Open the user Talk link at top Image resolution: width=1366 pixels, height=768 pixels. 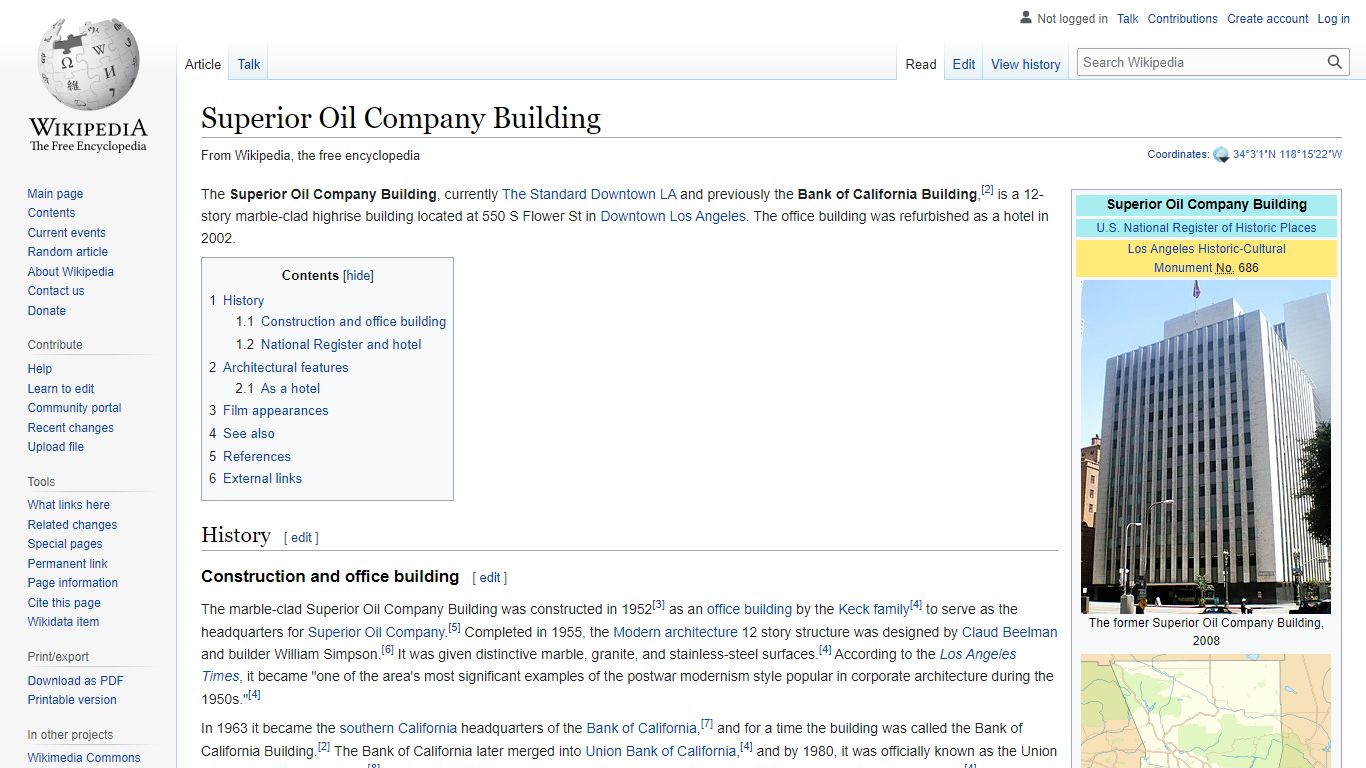tap(1128, 19)
